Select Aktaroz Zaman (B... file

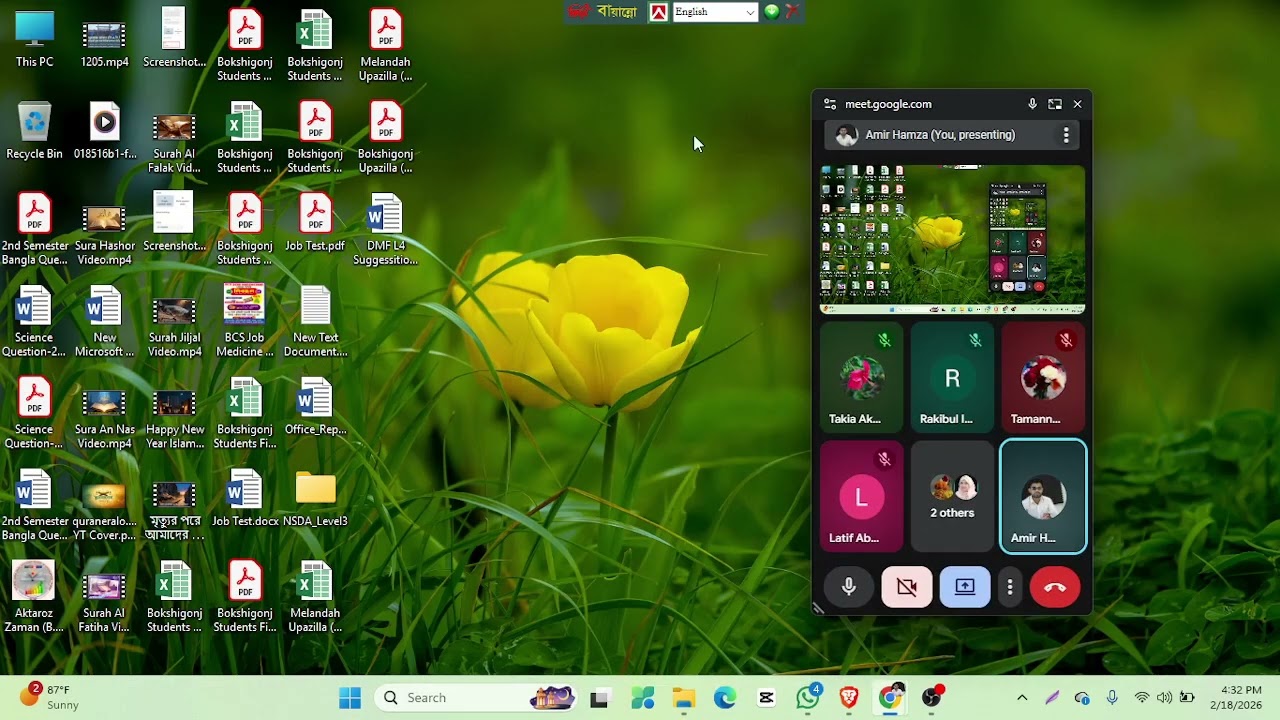point(34,598)
